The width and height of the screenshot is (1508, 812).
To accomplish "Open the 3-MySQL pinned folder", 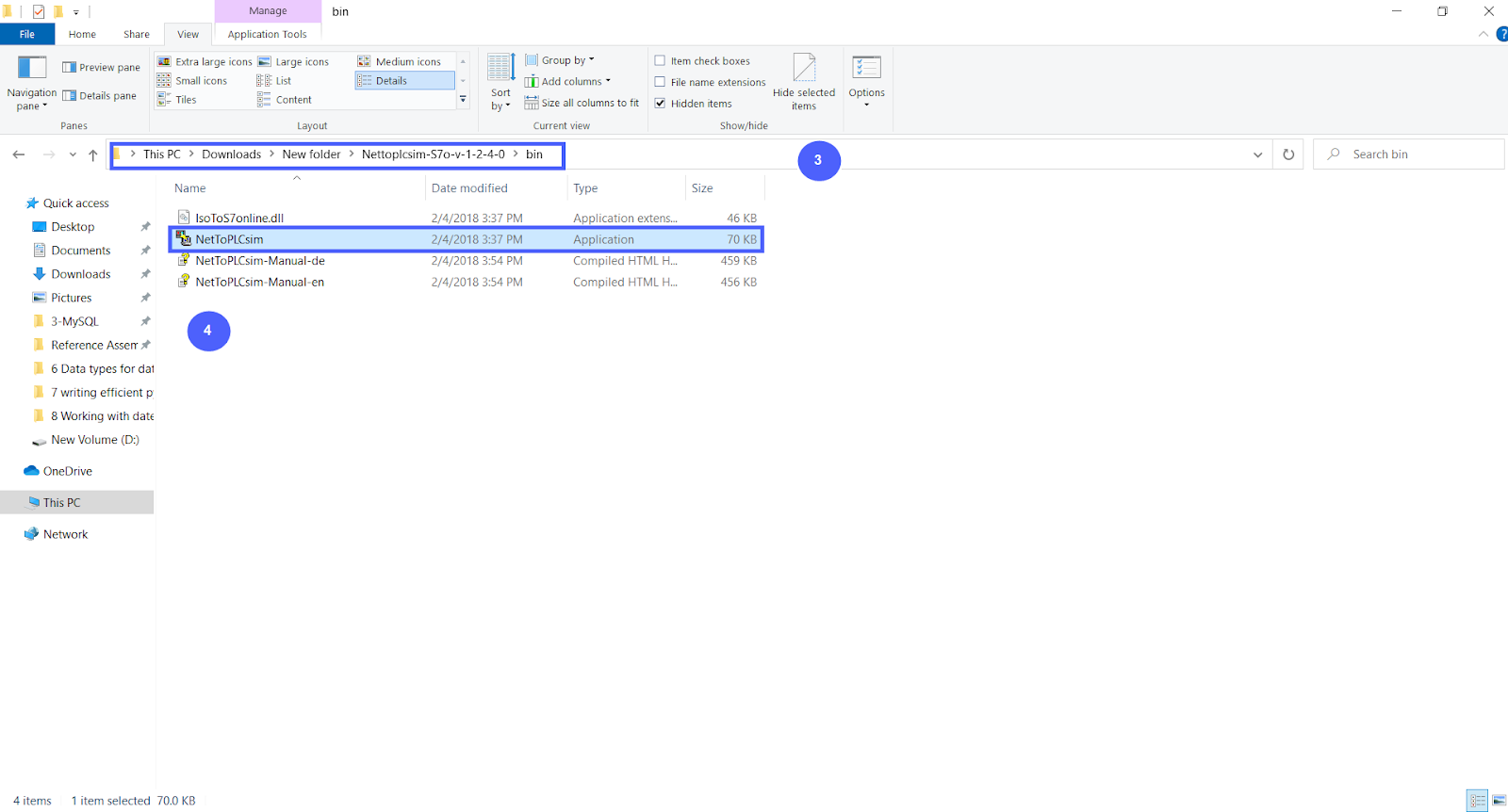I will tap(74, 321).
